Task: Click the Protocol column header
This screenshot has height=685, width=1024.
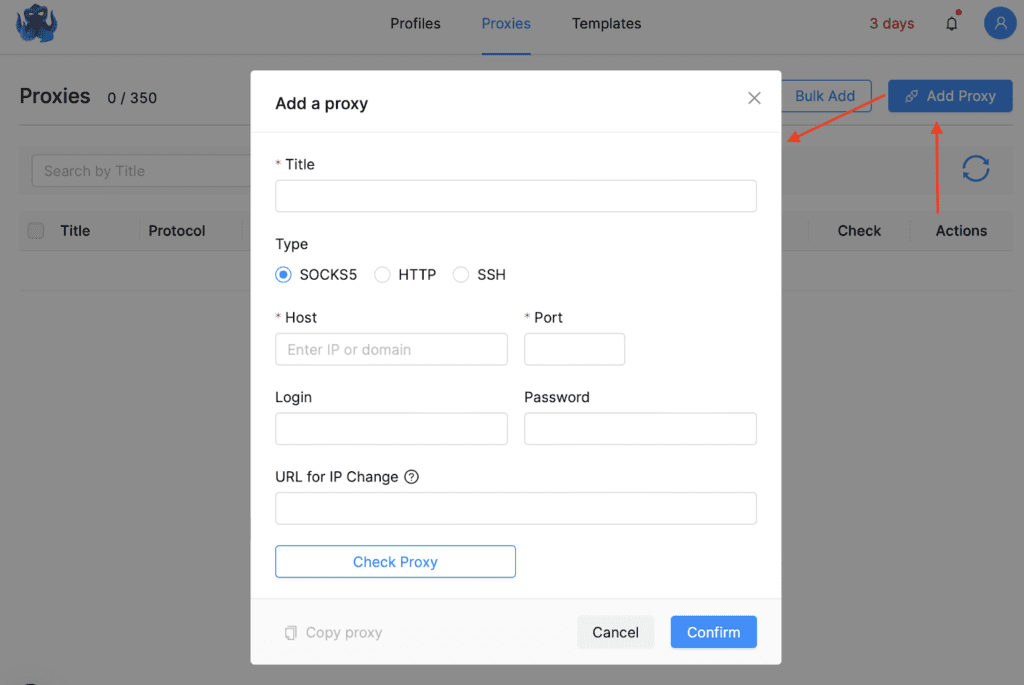Action: (176, 231)
